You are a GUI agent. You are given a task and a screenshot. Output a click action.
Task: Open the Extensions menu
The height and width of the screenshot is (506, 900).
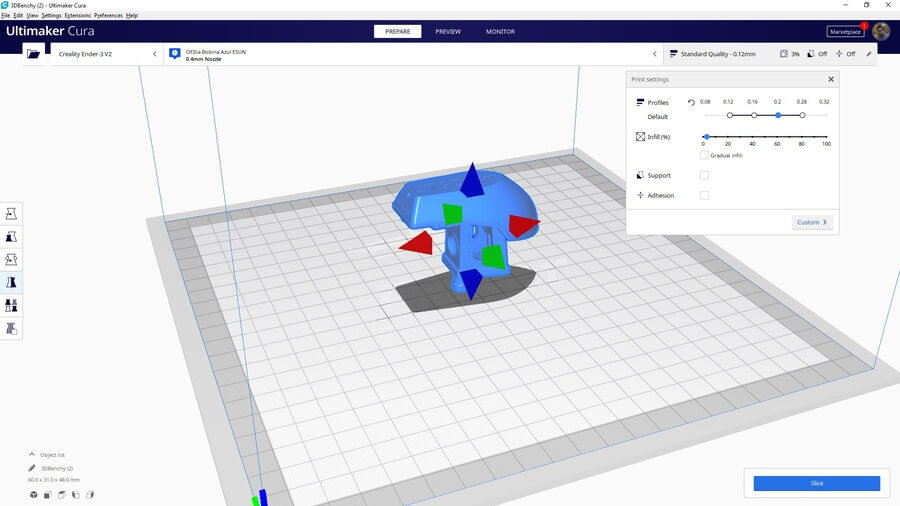(78, 15)
